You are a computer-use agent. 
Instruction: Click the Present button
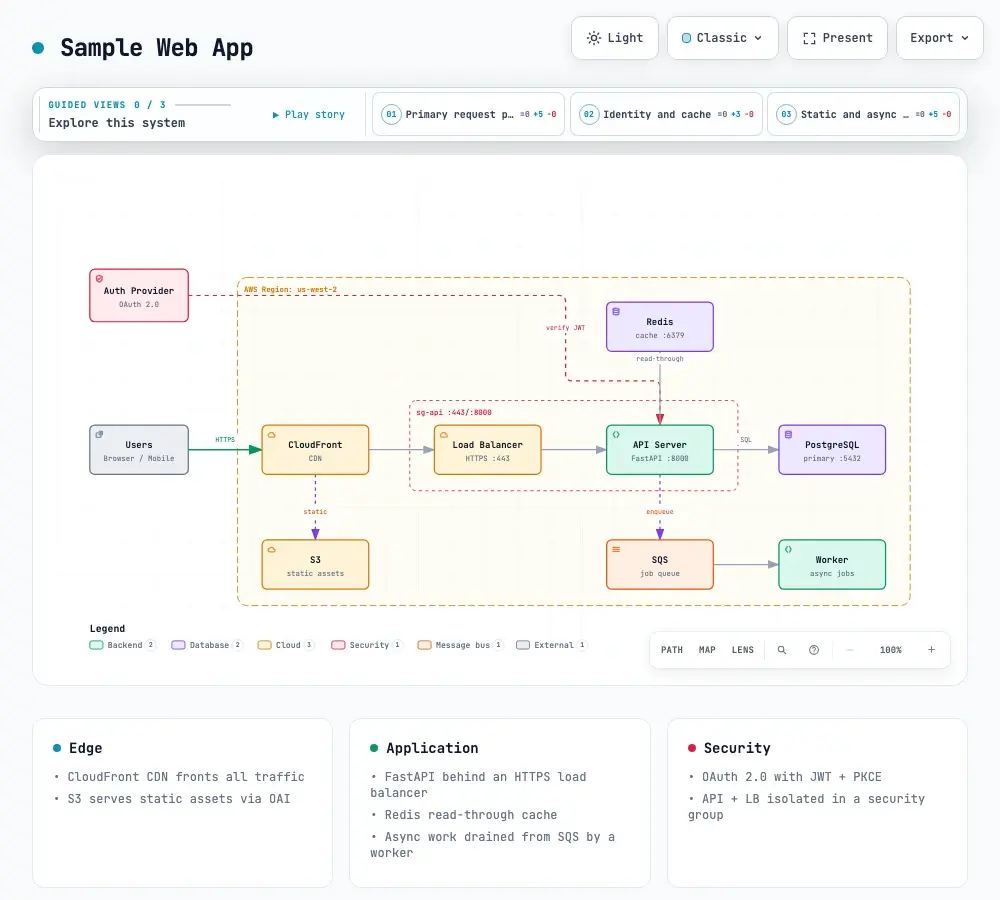click(x=837, y=38)
